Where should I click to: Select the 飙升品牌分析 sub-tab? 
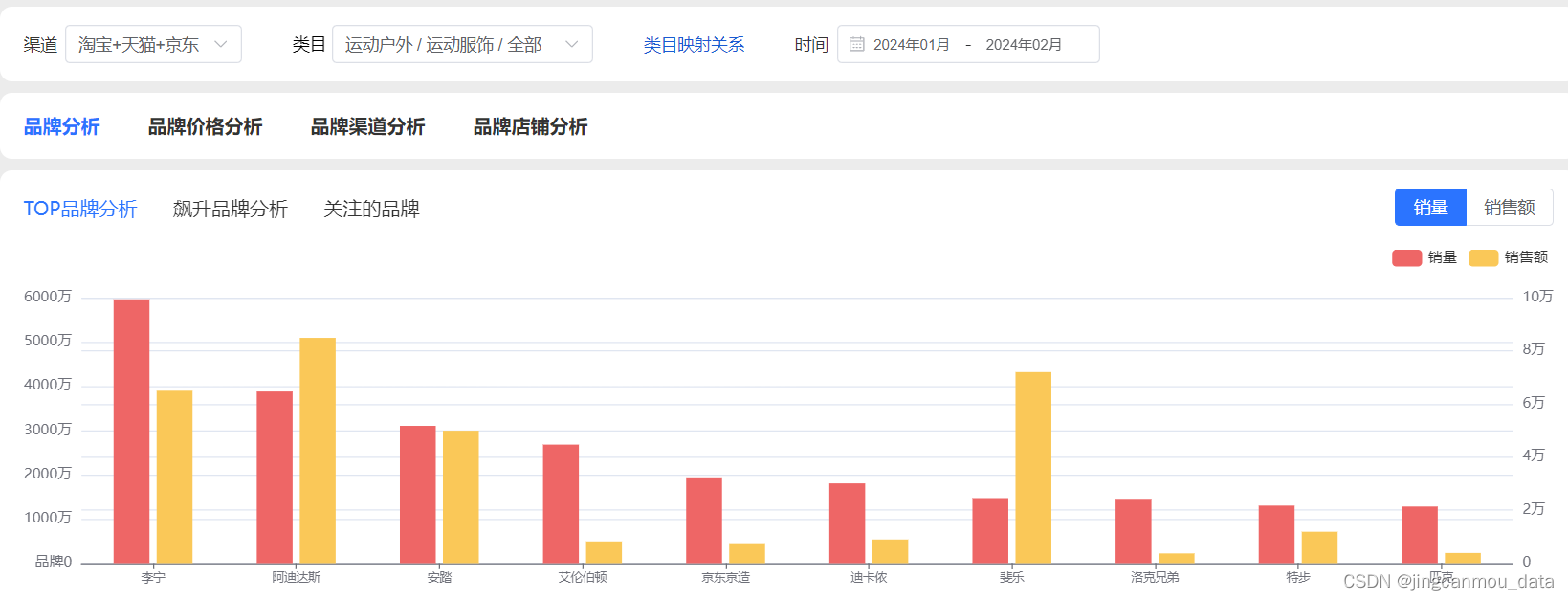[231, 209]
